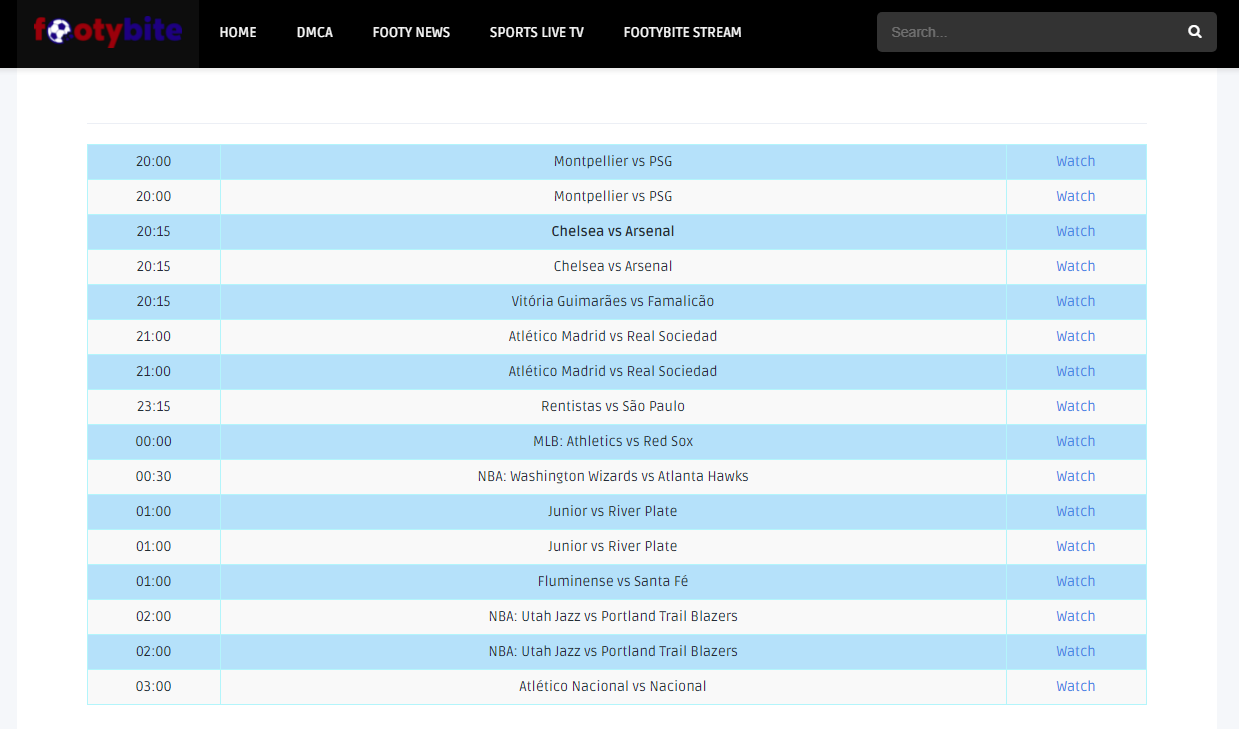Open the DMCA page
The width and height of the screenshot is (1239, 729).
314,32
